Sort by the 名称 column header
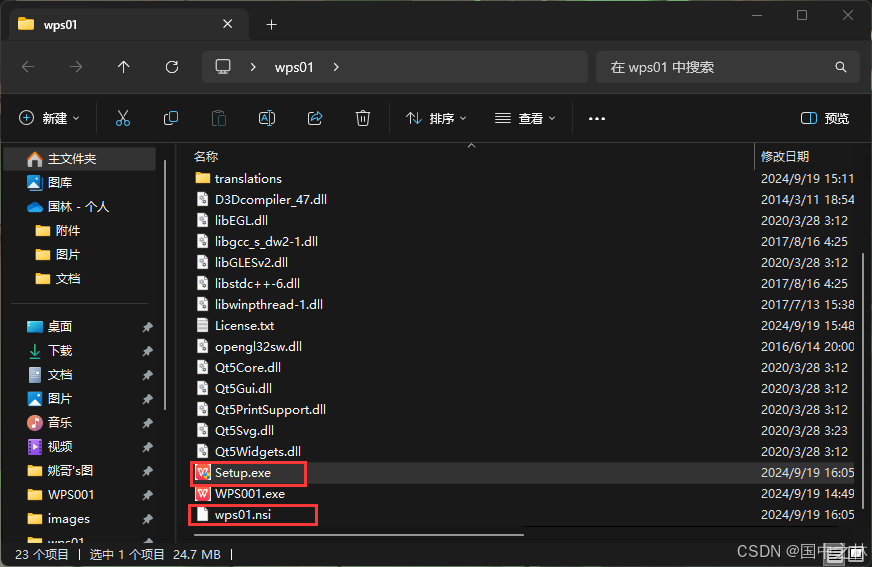 tap(206, 157)
